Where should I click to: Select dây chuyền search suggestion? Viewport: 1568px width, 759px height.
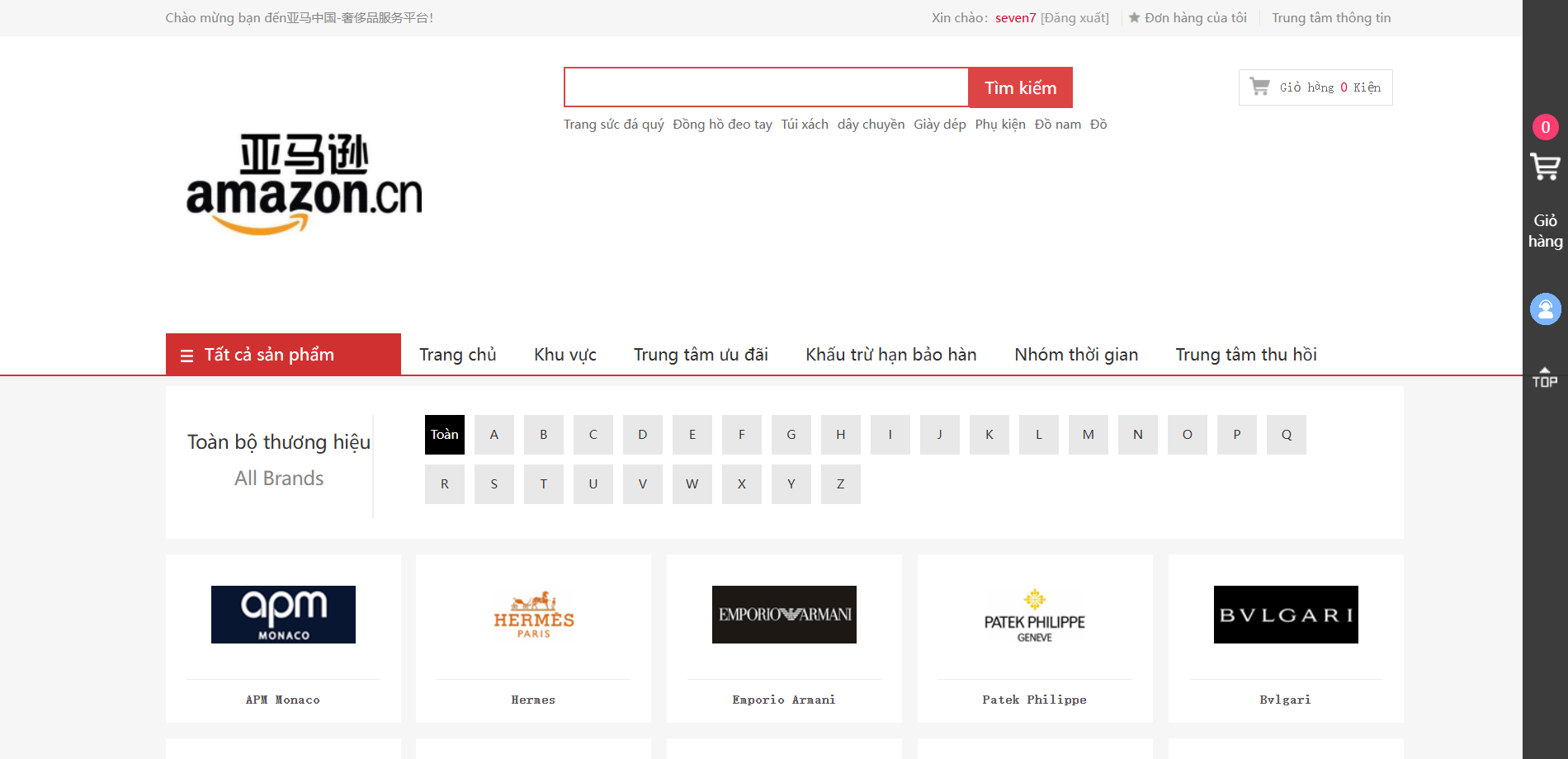pyautogui.click(x=871, y=124)
